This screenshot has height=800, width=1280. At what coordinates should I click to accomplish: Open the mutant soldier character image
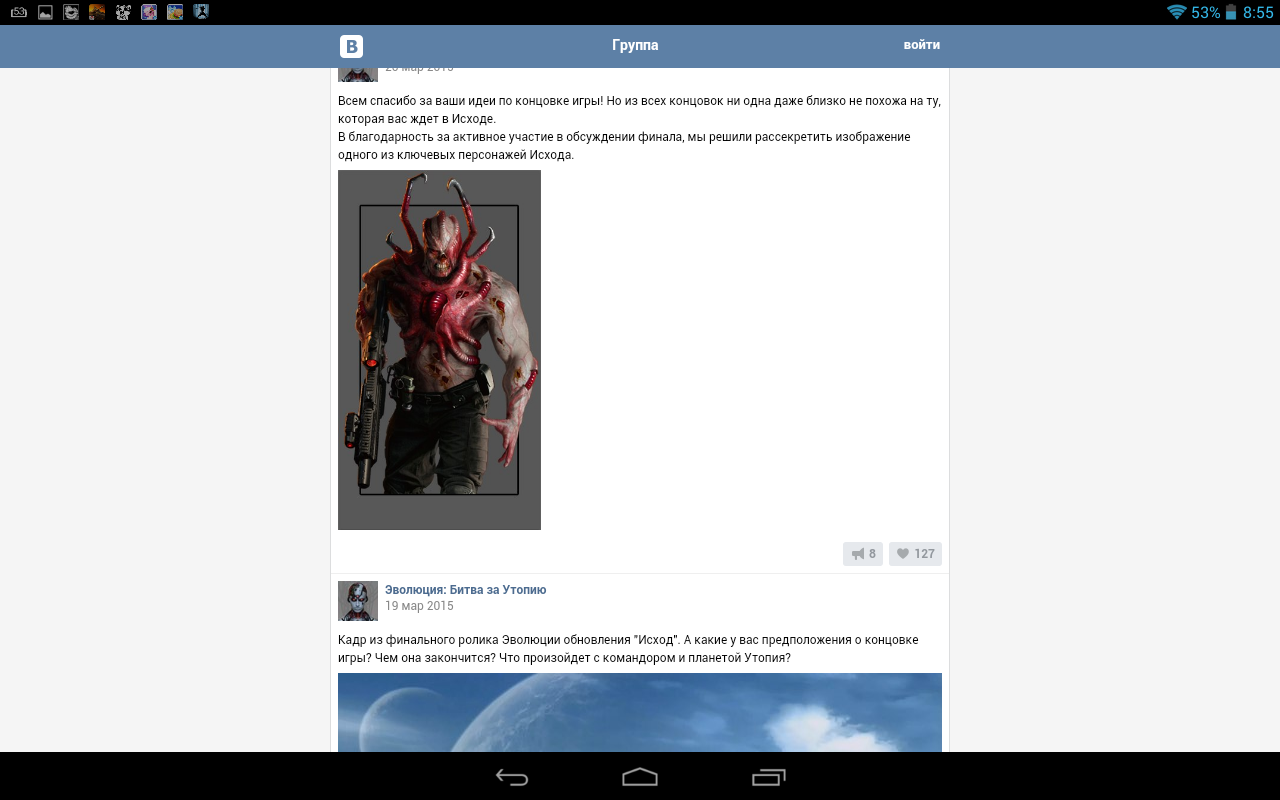439,349
